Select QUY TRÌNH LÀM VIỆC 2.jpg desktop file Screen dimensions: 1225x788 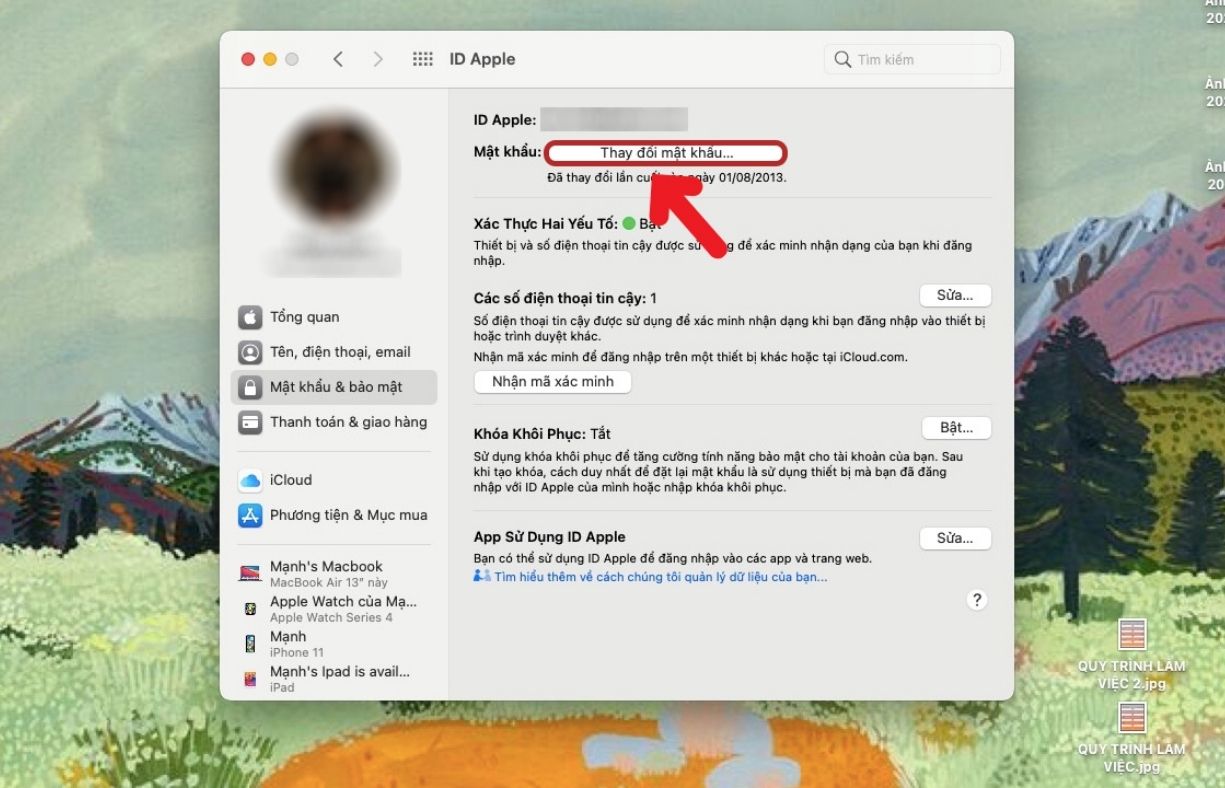pos(1131,654)
